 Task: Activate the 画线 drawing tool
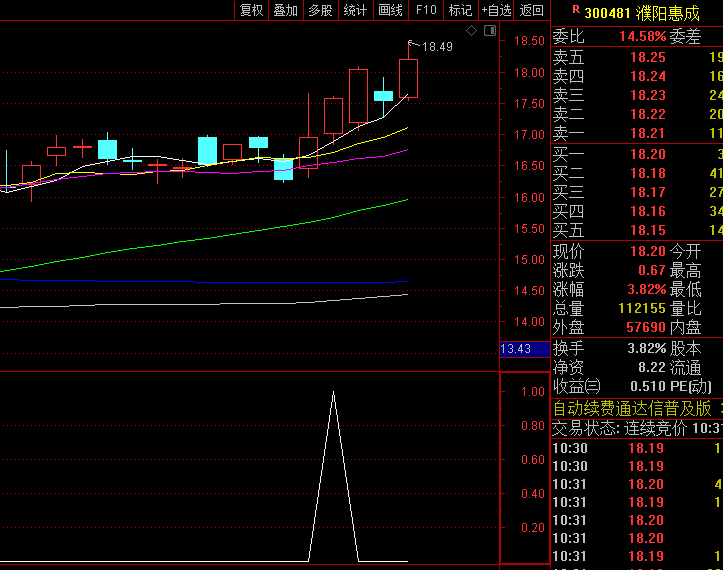(390, 10)
